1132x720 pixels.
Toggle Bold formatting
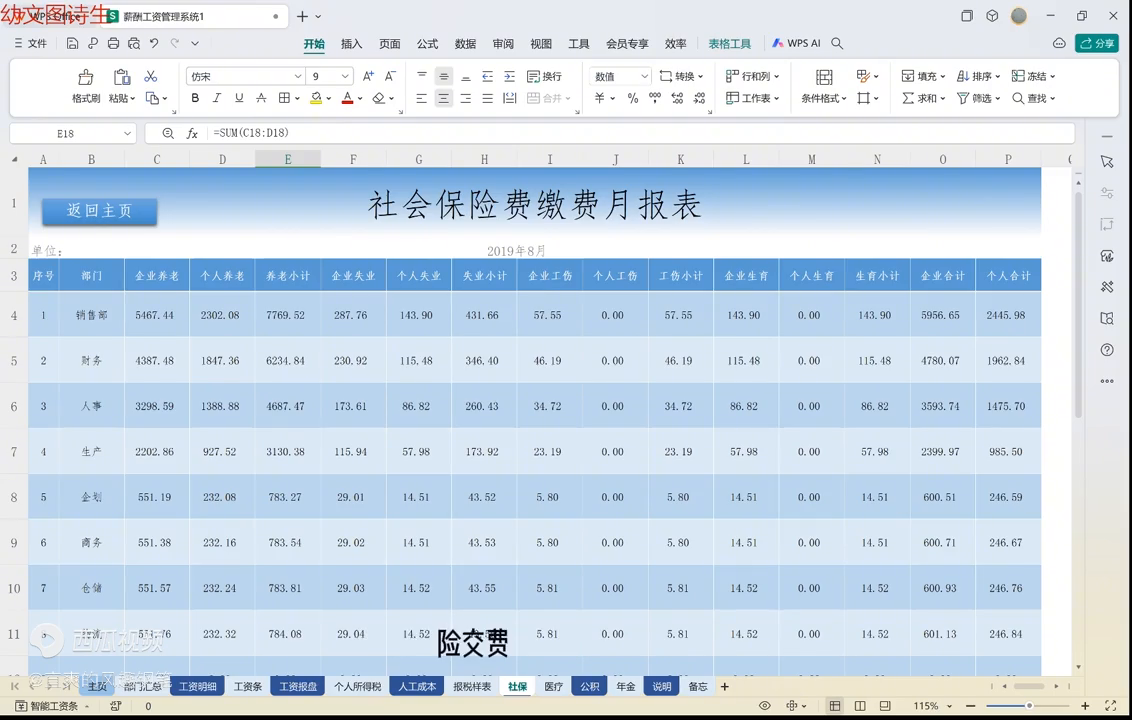click(x=195, y=98)
